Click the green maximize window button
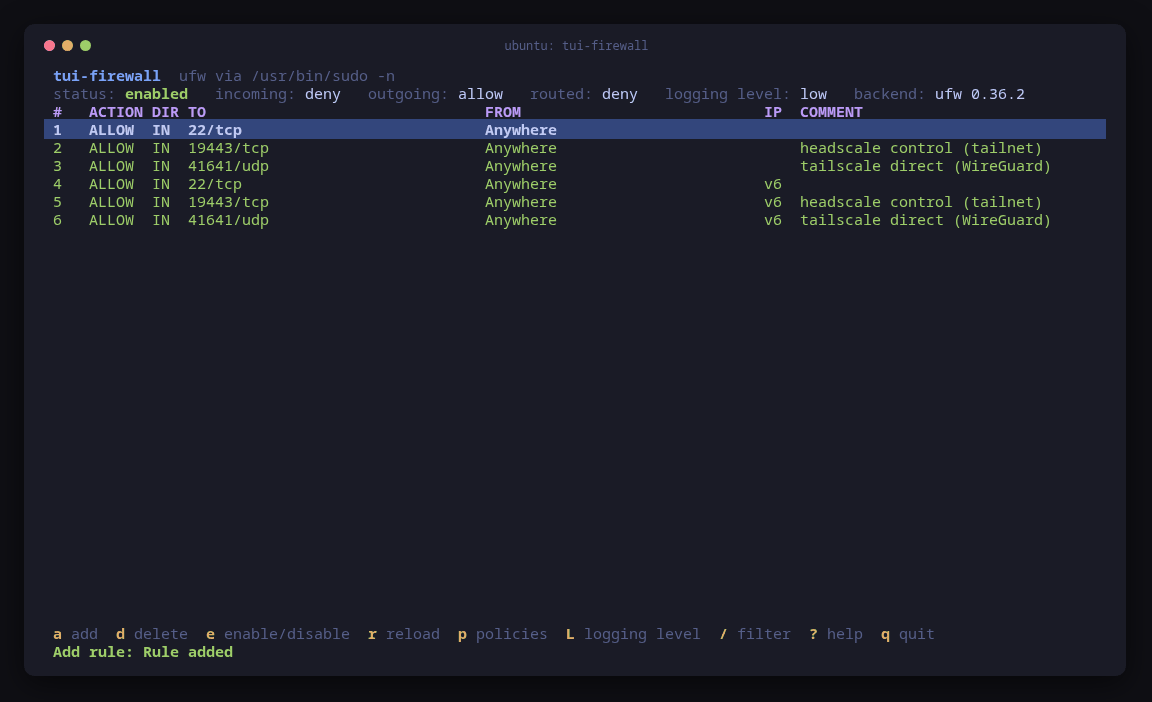The height and width of the screenshot is (702, 1152). click(85, 46)
